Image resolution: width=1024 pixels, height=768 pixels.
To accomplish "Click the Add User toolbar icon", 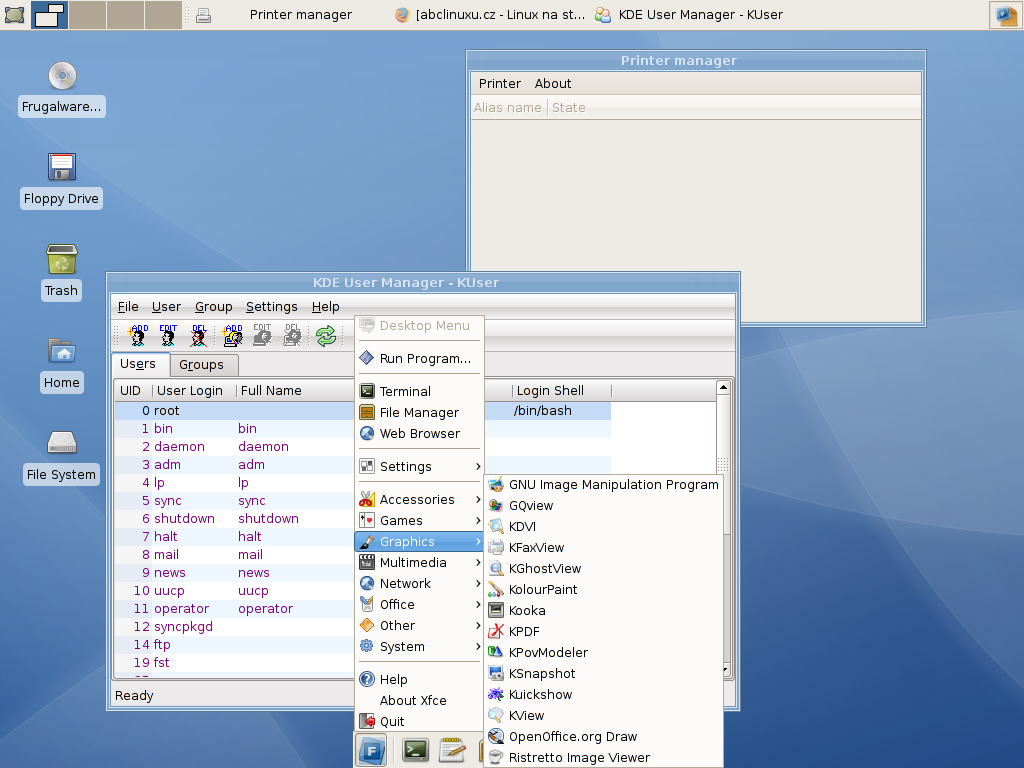I will point(140,336).
